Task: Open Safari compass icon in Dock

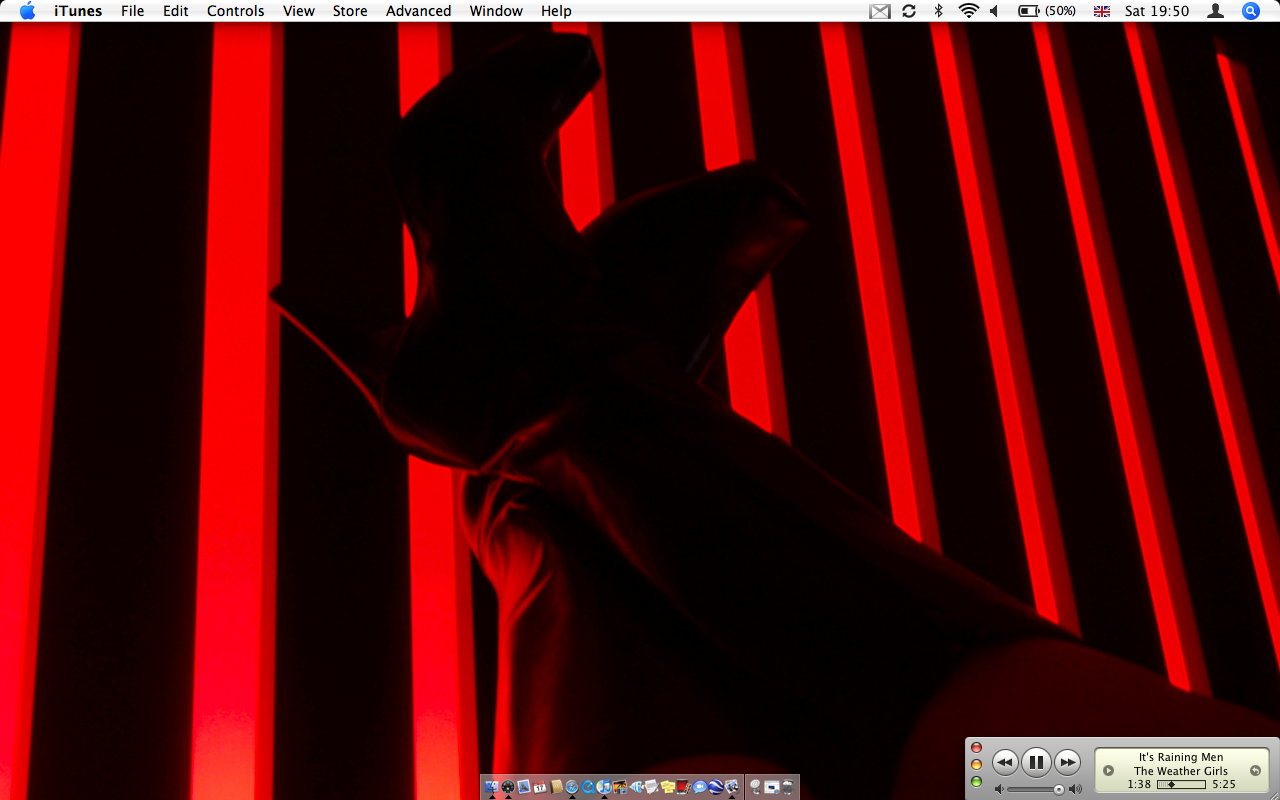Action: pyautogui.click(x=572, y=787)
